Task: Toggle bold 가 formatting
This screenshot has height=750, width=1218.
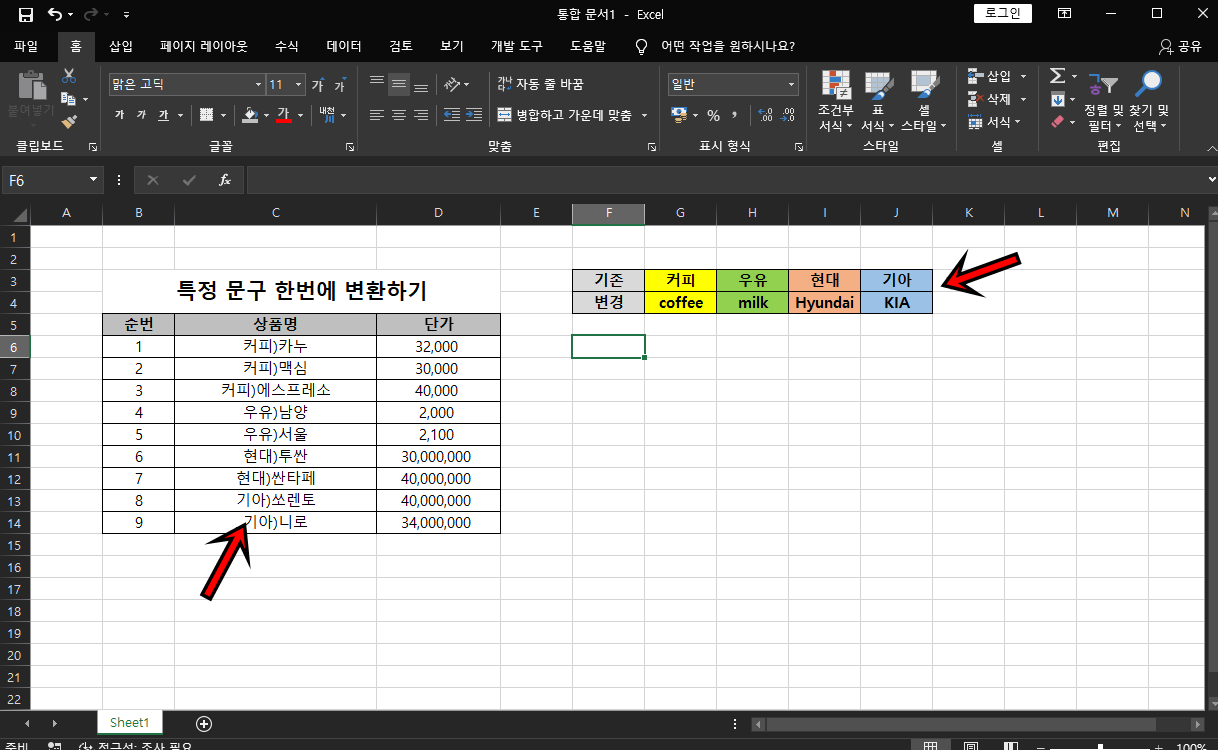Action: [x=120, y=115]
